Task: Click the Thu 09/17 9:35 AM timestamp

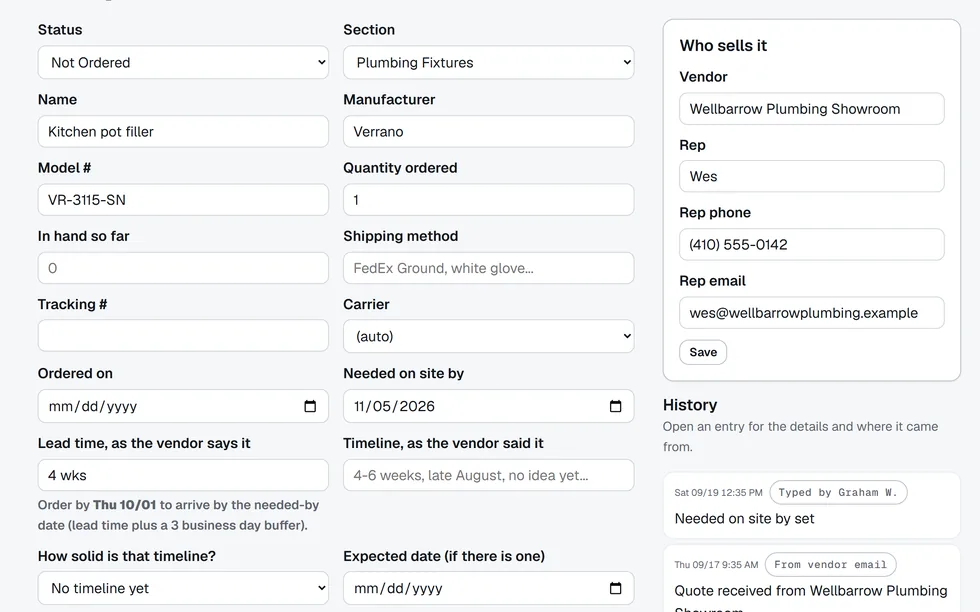Action: click(x=716, y=564)
